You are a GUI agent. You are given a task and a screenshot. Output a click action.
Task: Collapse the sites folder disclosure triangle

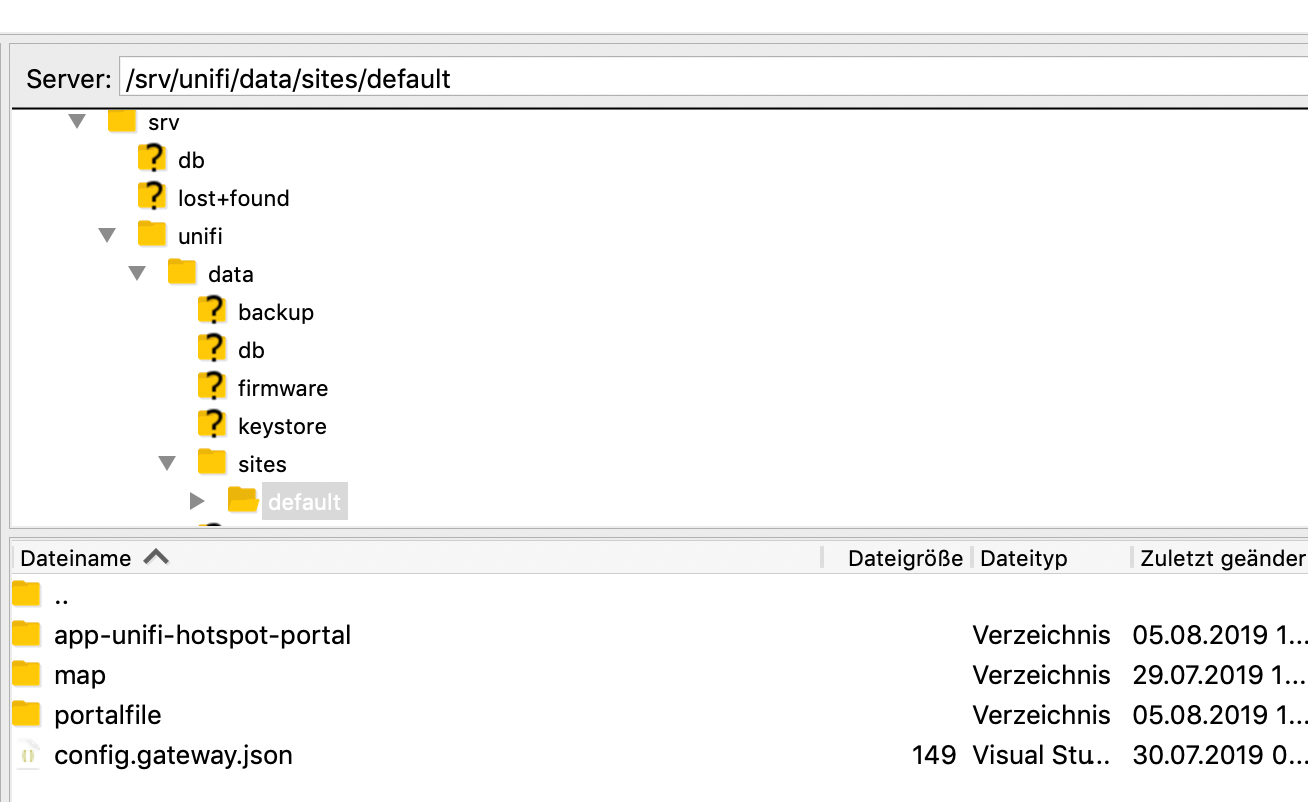167,464
